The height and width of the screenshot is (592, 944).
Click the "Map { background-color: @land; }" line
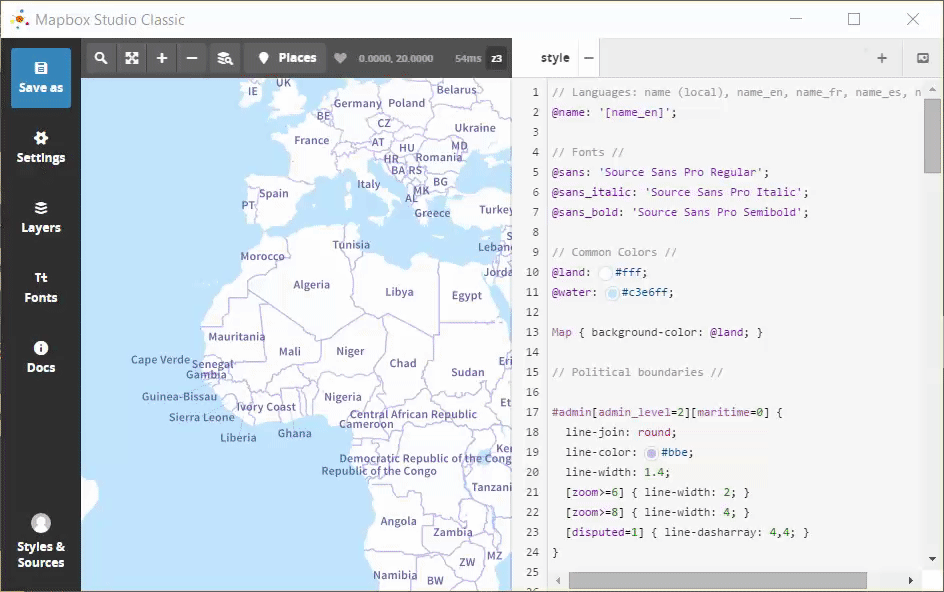(657, 332)
